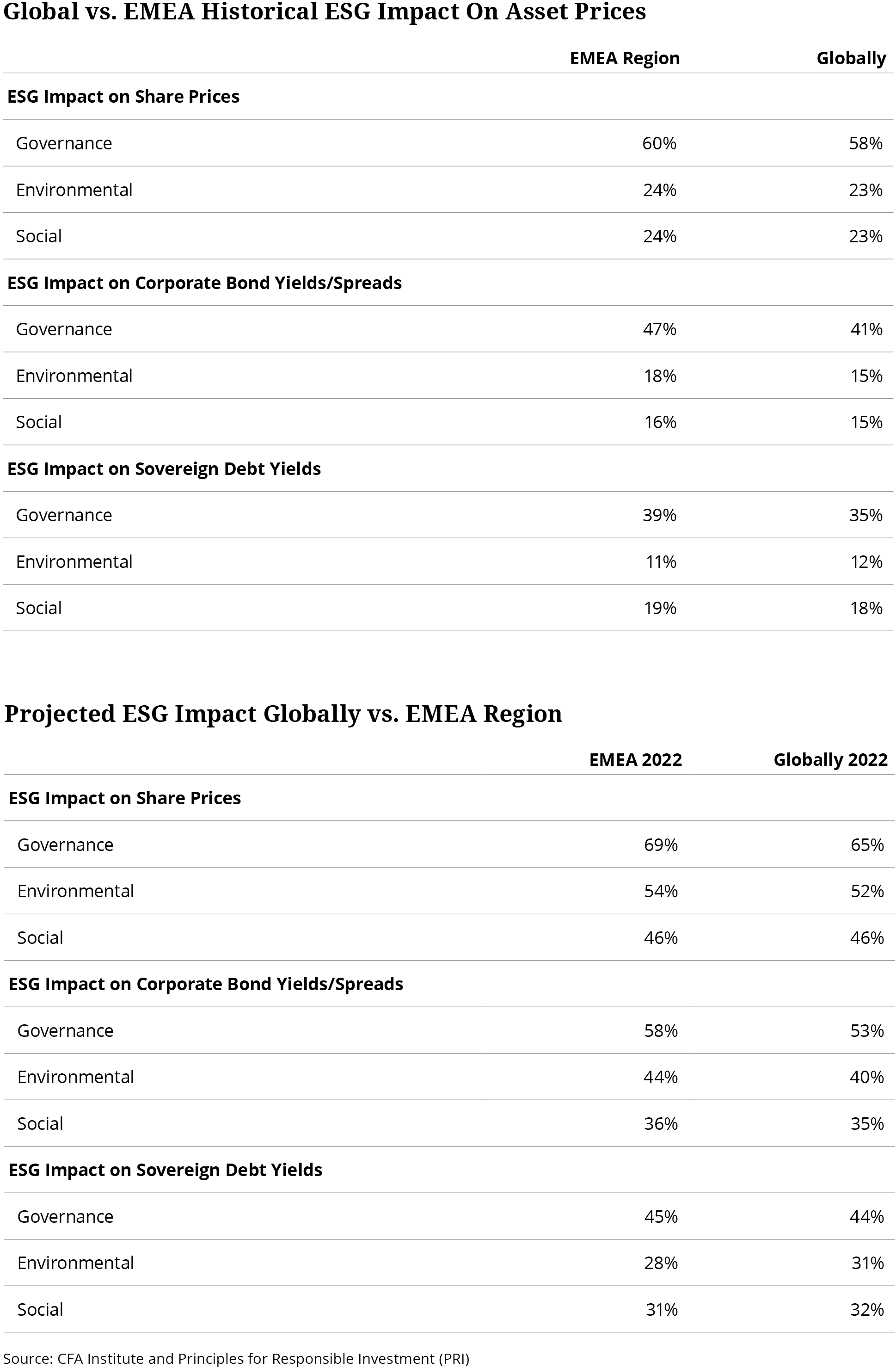Select the Projected ESG Impact title
This screenshot has height=1368, width=896.
[283, 713]
